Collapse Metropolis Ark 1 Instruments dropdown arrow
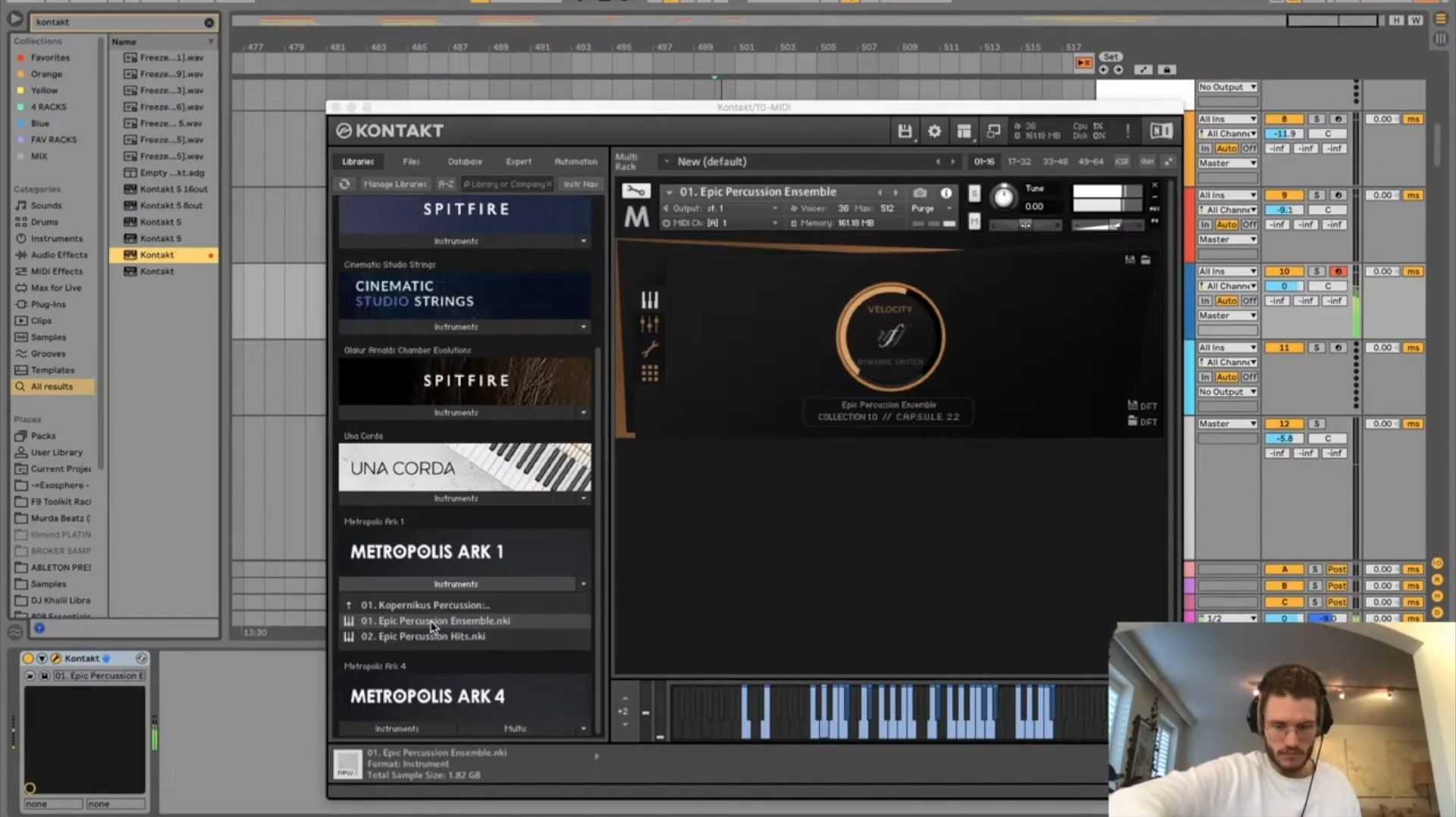The height and width of the screenshot is (817, 1456). 583,584
